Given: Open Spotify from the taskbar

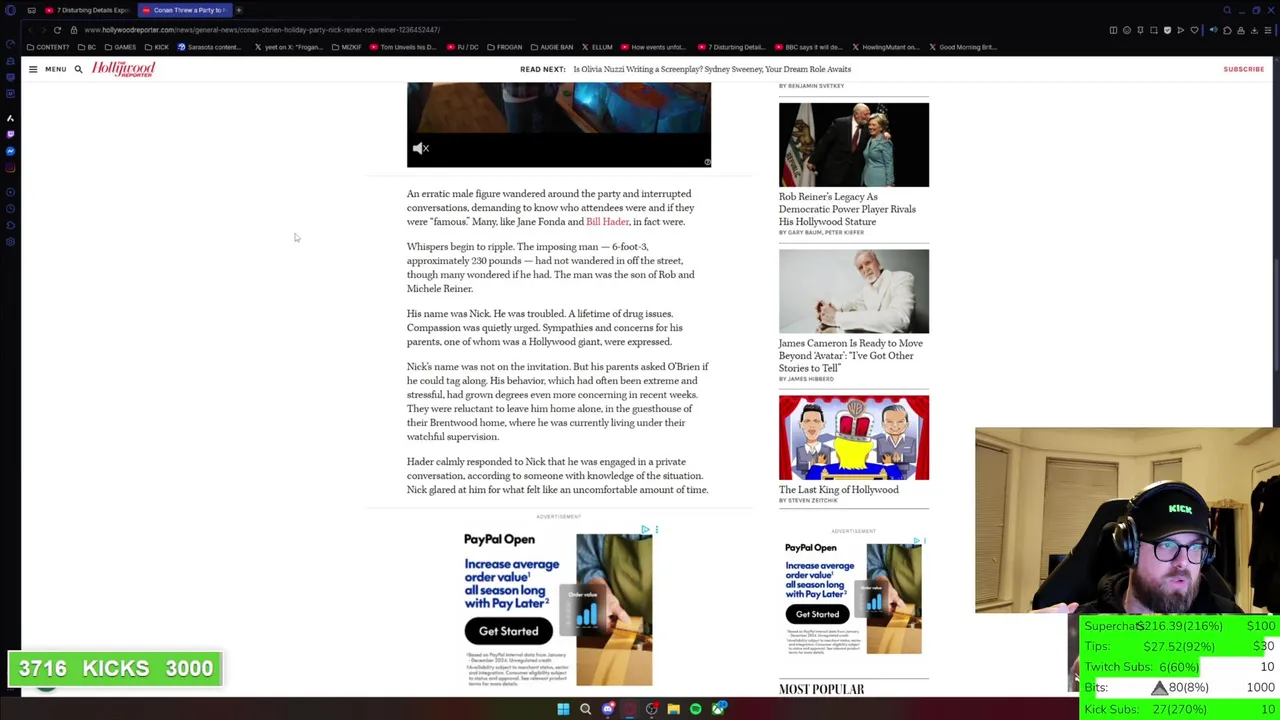Looking at the screenshot, I should [x=695, y=709].
